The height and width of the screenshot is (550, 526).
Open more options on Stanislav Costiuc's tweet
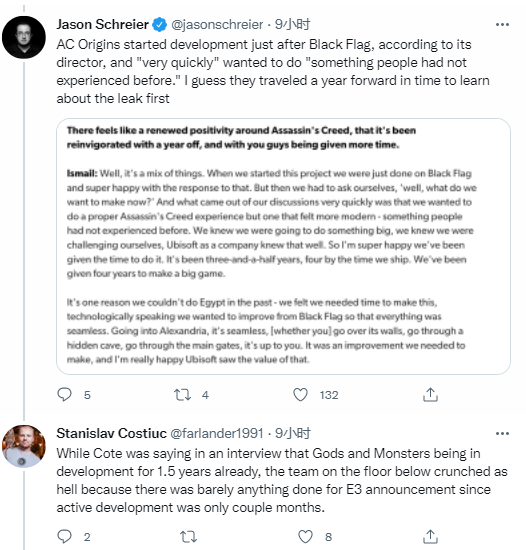point(502,434)
